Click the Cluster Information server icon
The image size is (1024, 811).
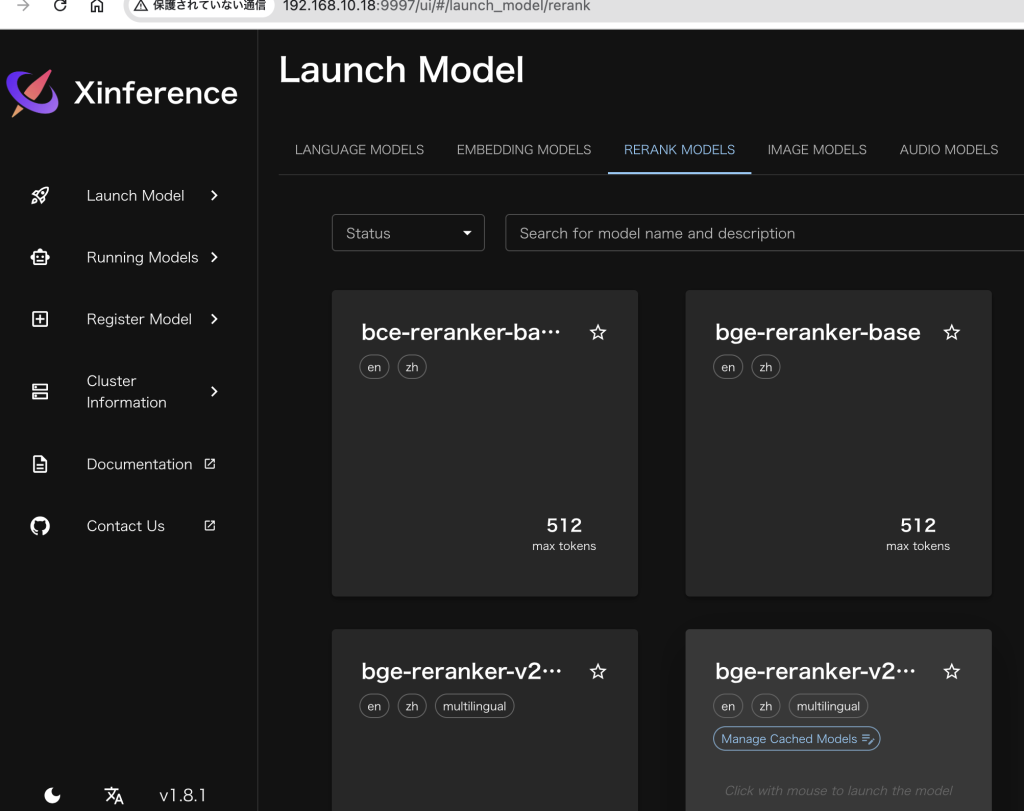[x=40, y=392]
